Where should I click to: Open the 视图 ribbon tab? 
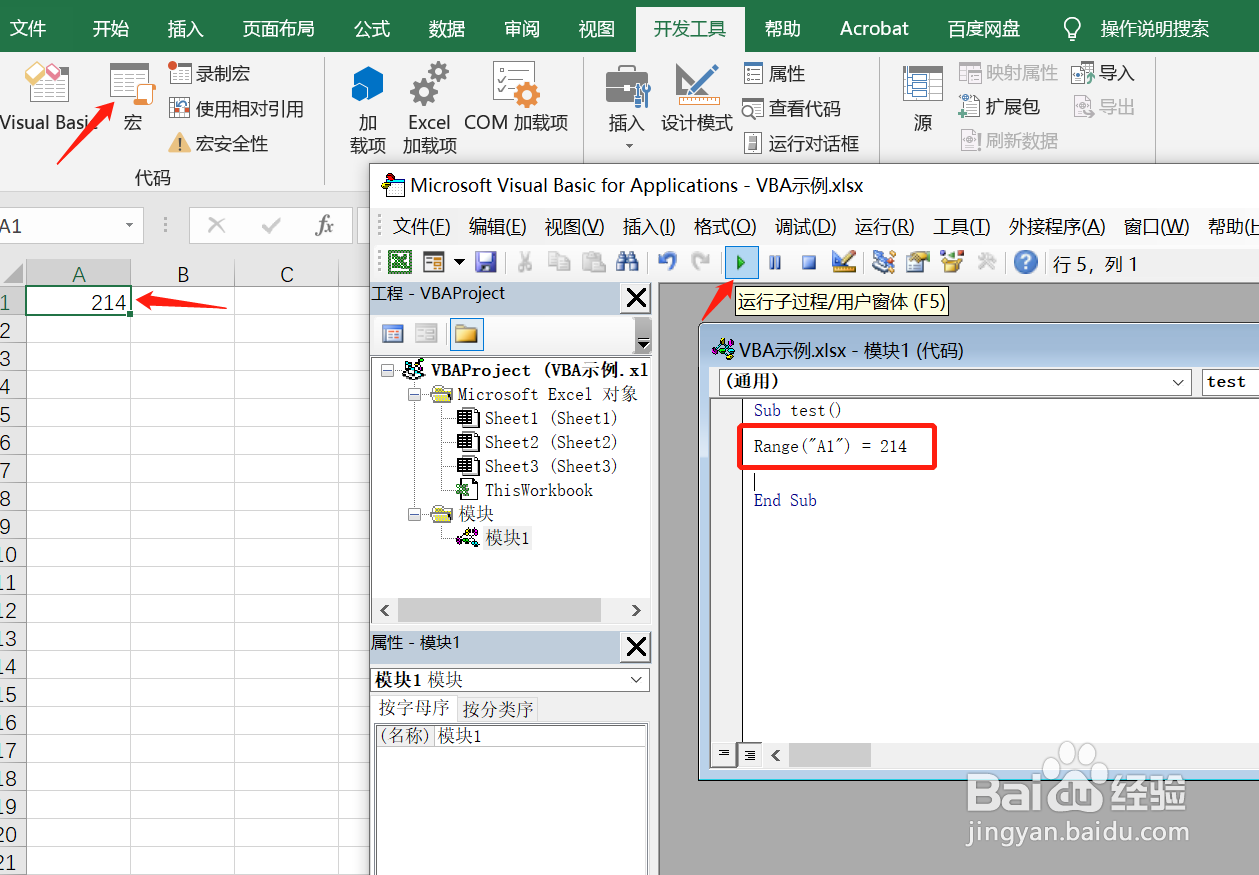(597, 28)
